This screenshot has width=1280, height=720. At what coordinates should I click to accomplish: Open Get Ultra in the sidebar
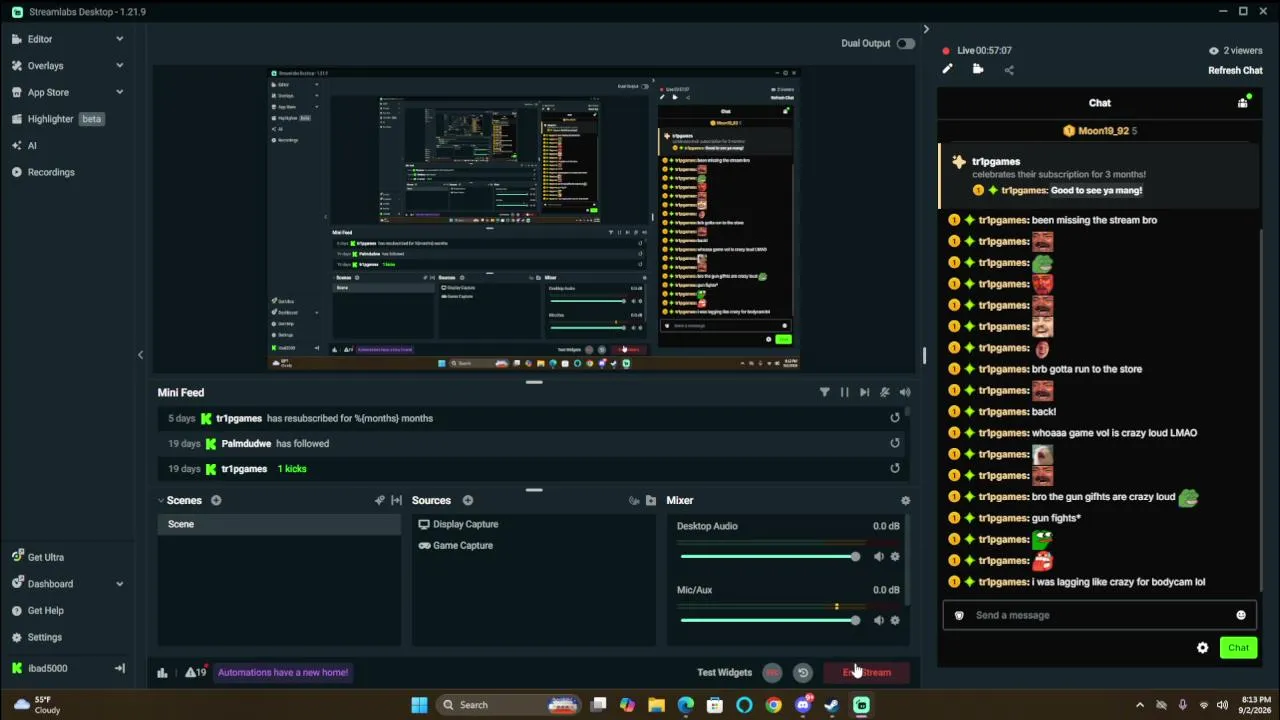(38, 557)
